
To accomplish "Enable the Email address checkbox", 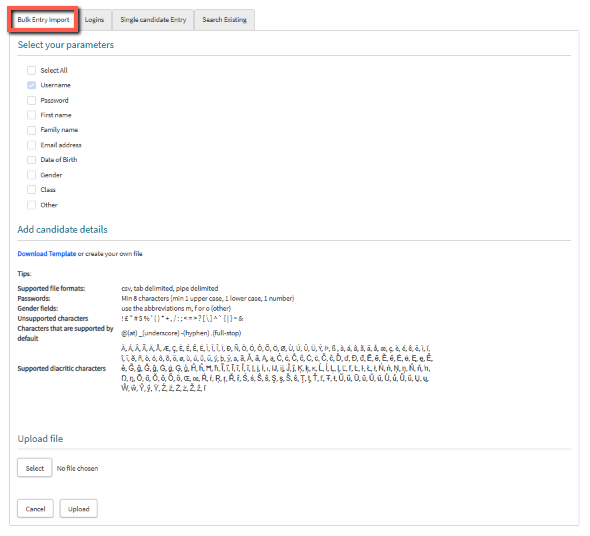I will 32,145.
